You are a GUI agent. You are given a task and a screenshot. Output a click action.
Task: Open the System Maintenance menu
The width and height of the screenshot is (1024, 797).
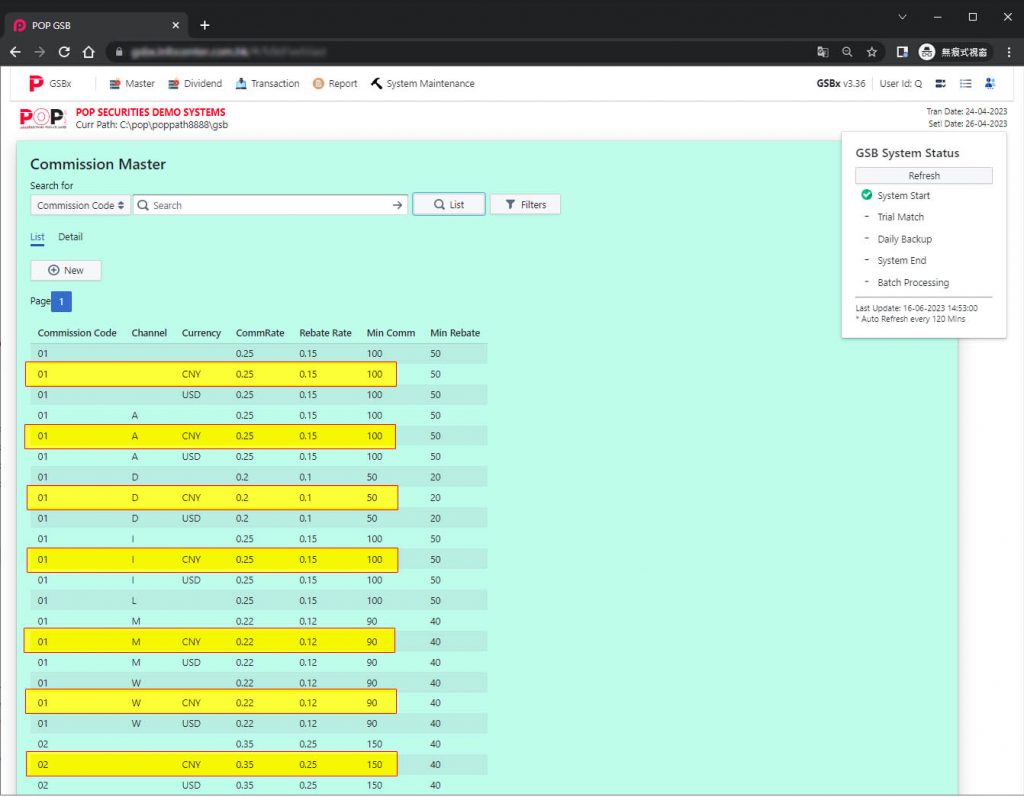(x=423, y=84)
